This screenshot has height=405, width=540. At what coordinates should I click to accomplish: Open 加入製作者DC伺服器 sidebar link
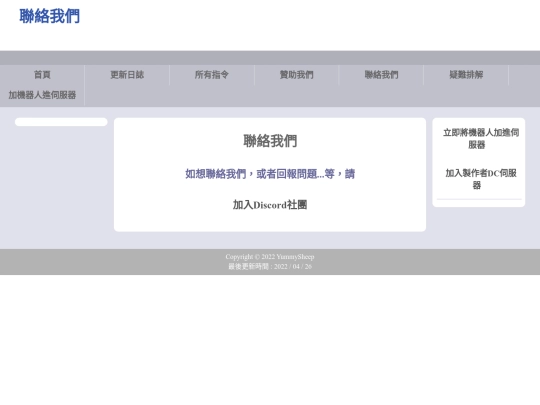pyautogui.click(x=481, y=179)
